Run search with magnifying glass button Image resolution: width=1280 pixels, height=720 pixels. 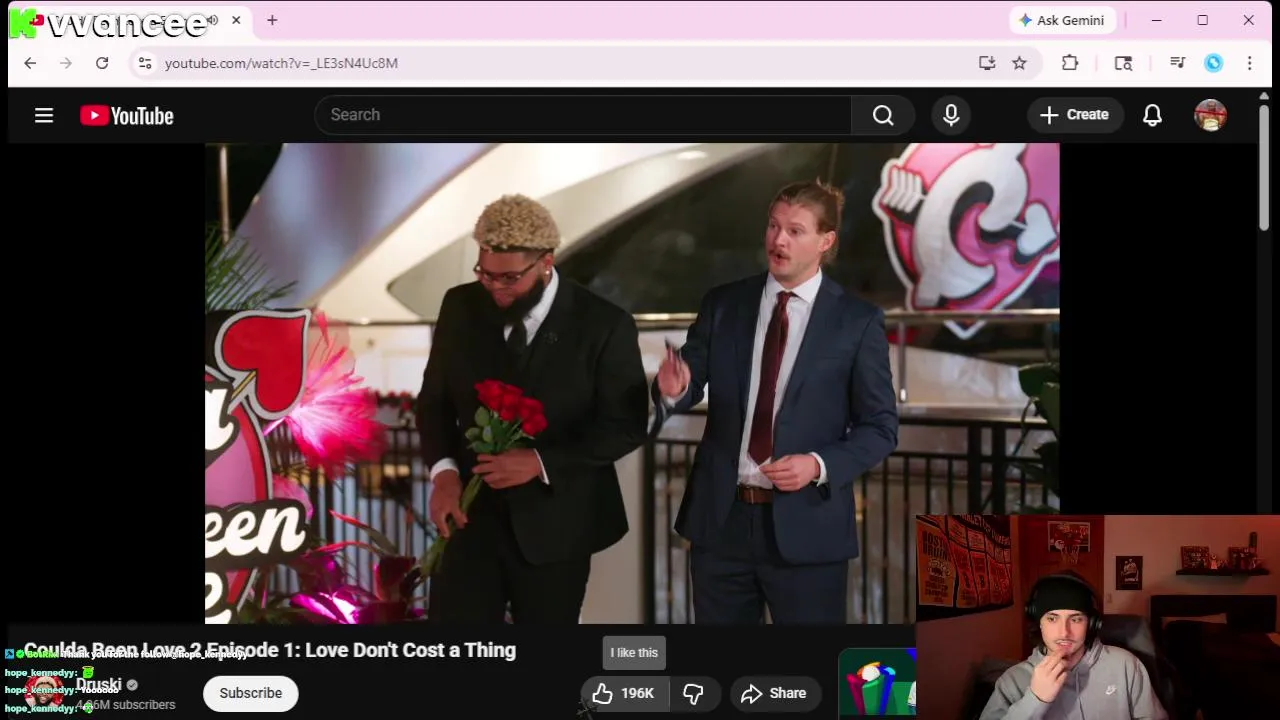[883, 115]
